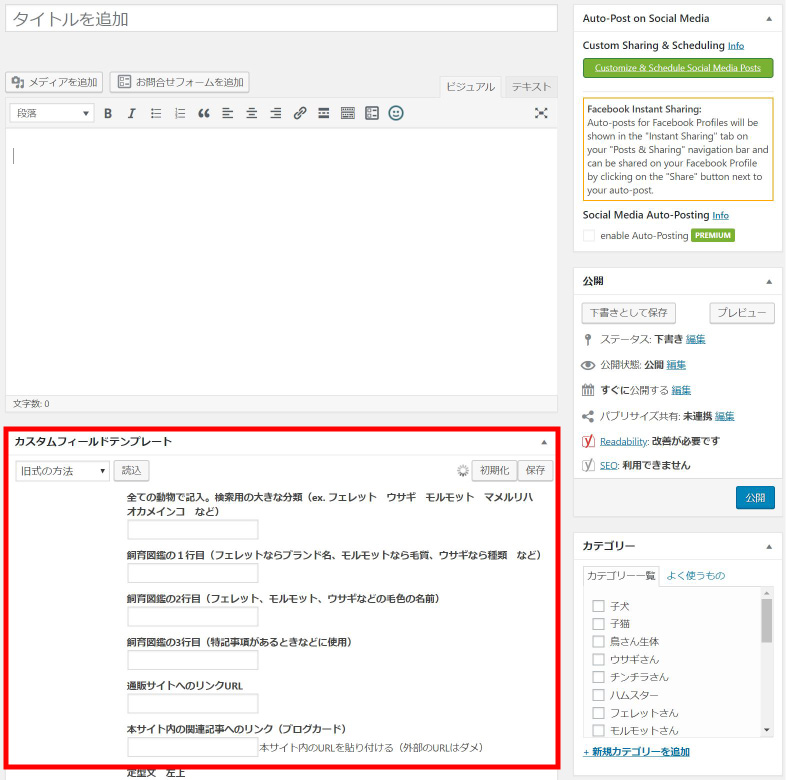Tick the ハムスター category checkbox
The width and height of the screenshot is (786, 780).
pos(598,695)
